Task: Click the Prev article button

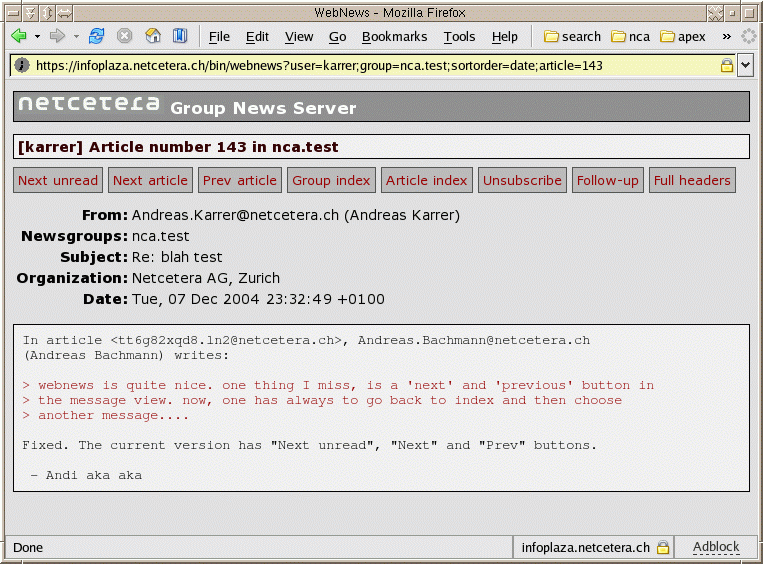Action: (240, 181)
